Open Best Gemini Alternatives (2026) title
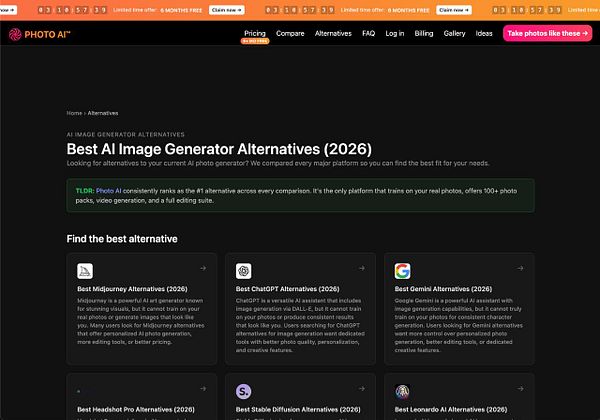The height and width of the screenshot is (420, 600). click(x=443, y=289)
